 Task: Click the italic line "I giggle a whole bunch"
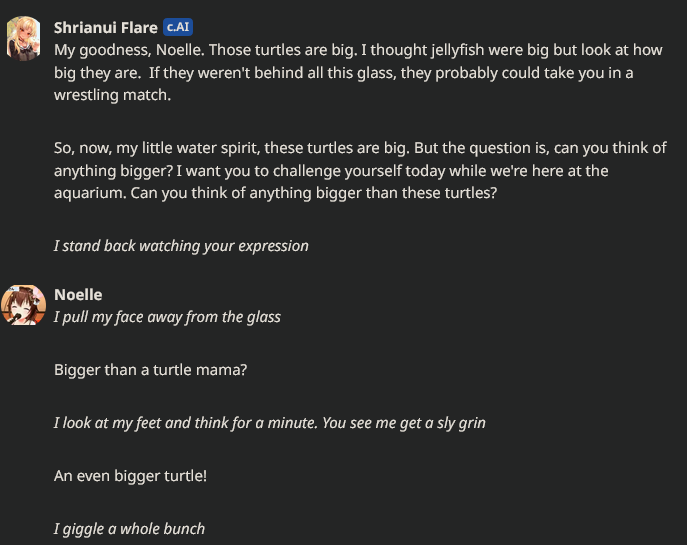129,528
